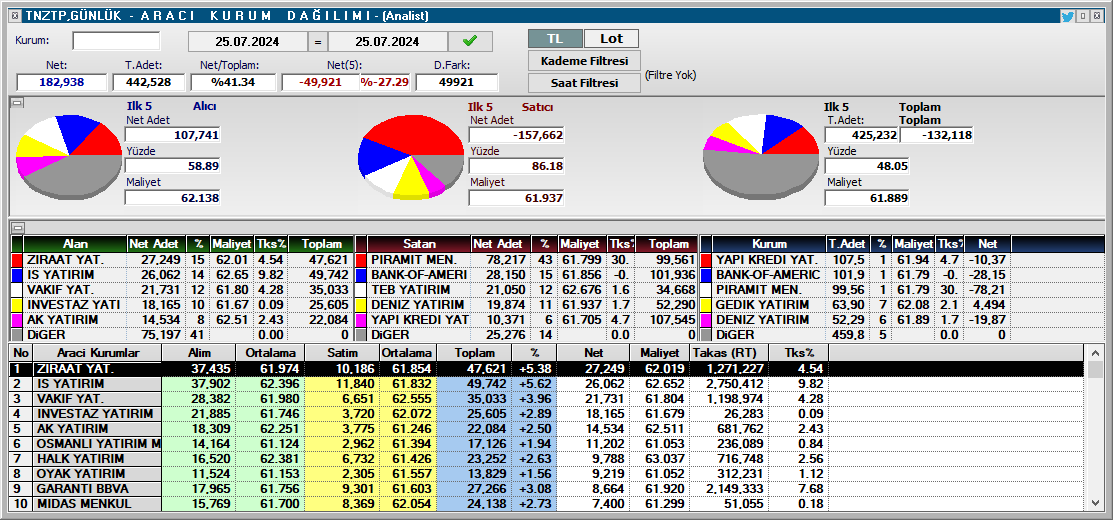Click the No column header
1113x520 pixels.
(22, 353)
